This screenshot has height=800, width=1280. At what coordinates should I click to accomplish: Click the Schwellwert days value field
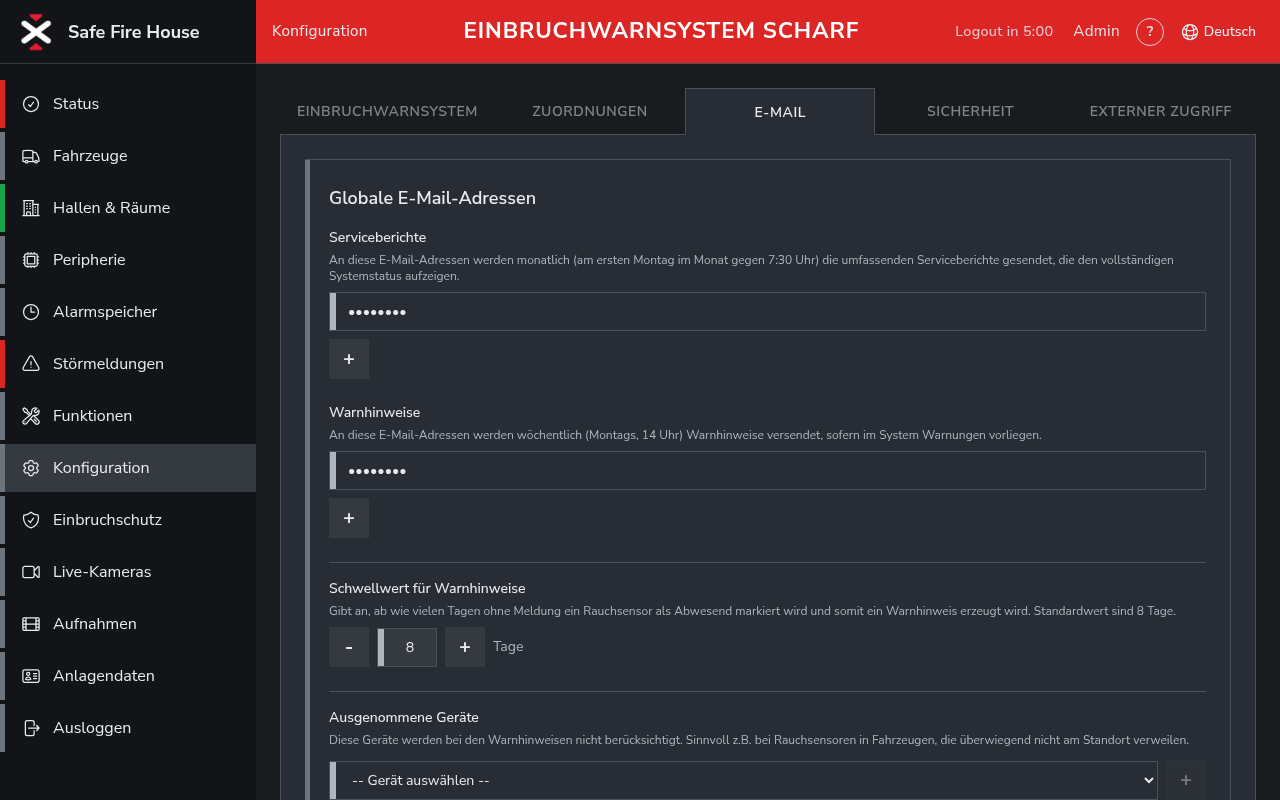[x=407, y=647]
